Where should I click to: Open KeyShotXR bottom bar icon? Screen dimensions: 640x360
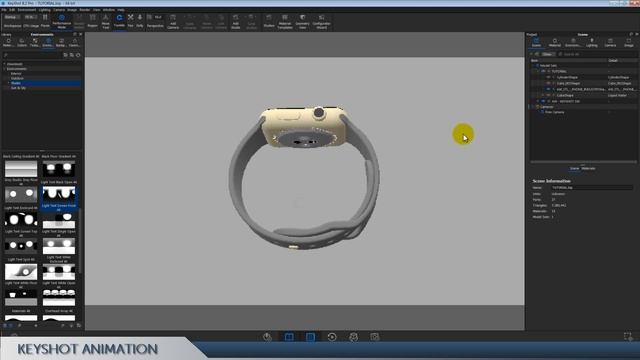353,337
